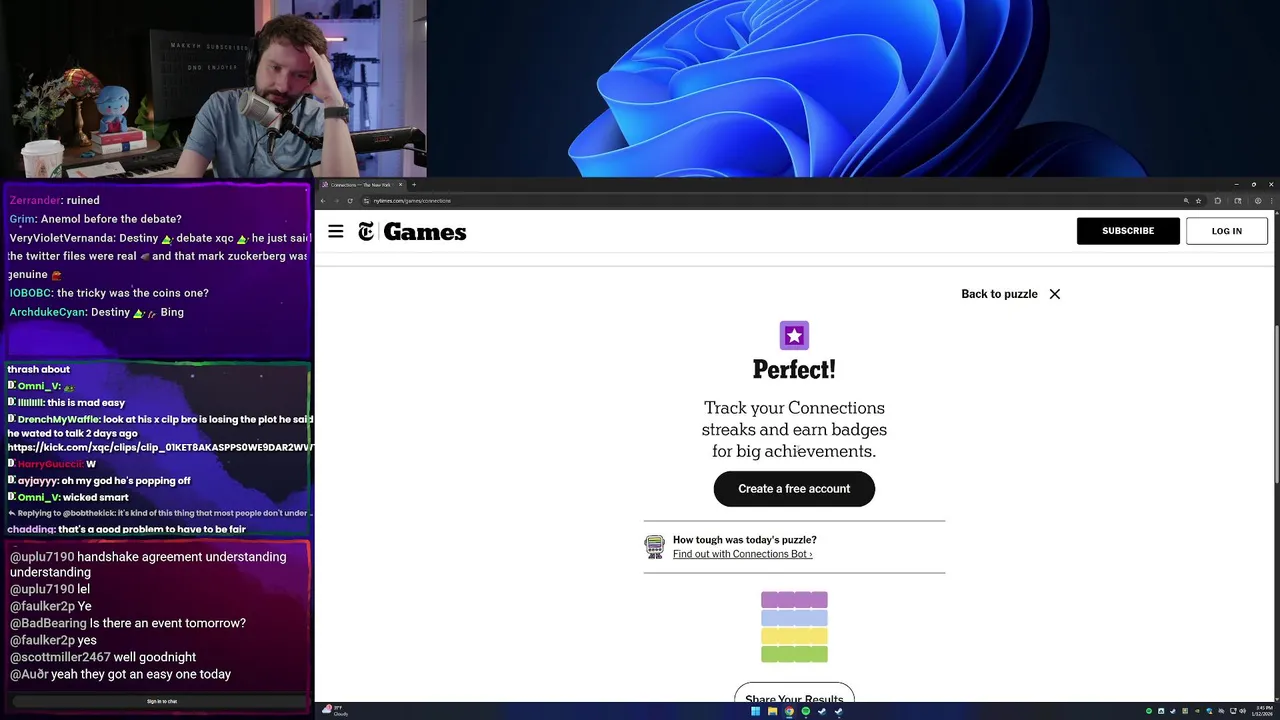Click IOBOBC's 'coins one' chat message

tap(109, 293)
